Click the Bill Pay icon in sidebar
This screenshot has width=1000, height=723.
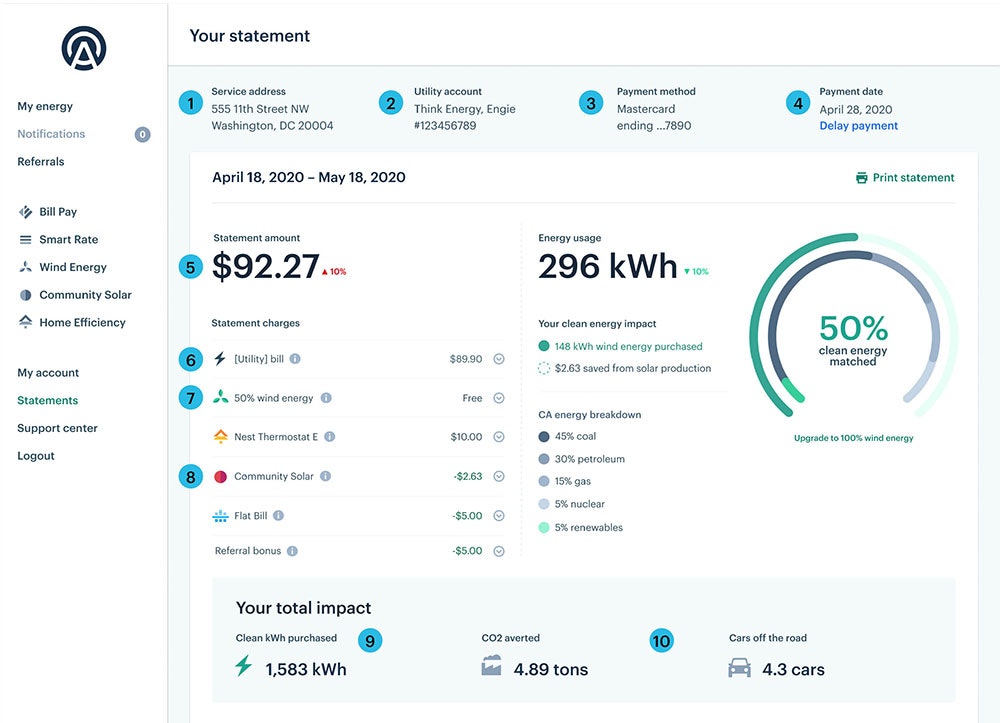coord(26,212)
